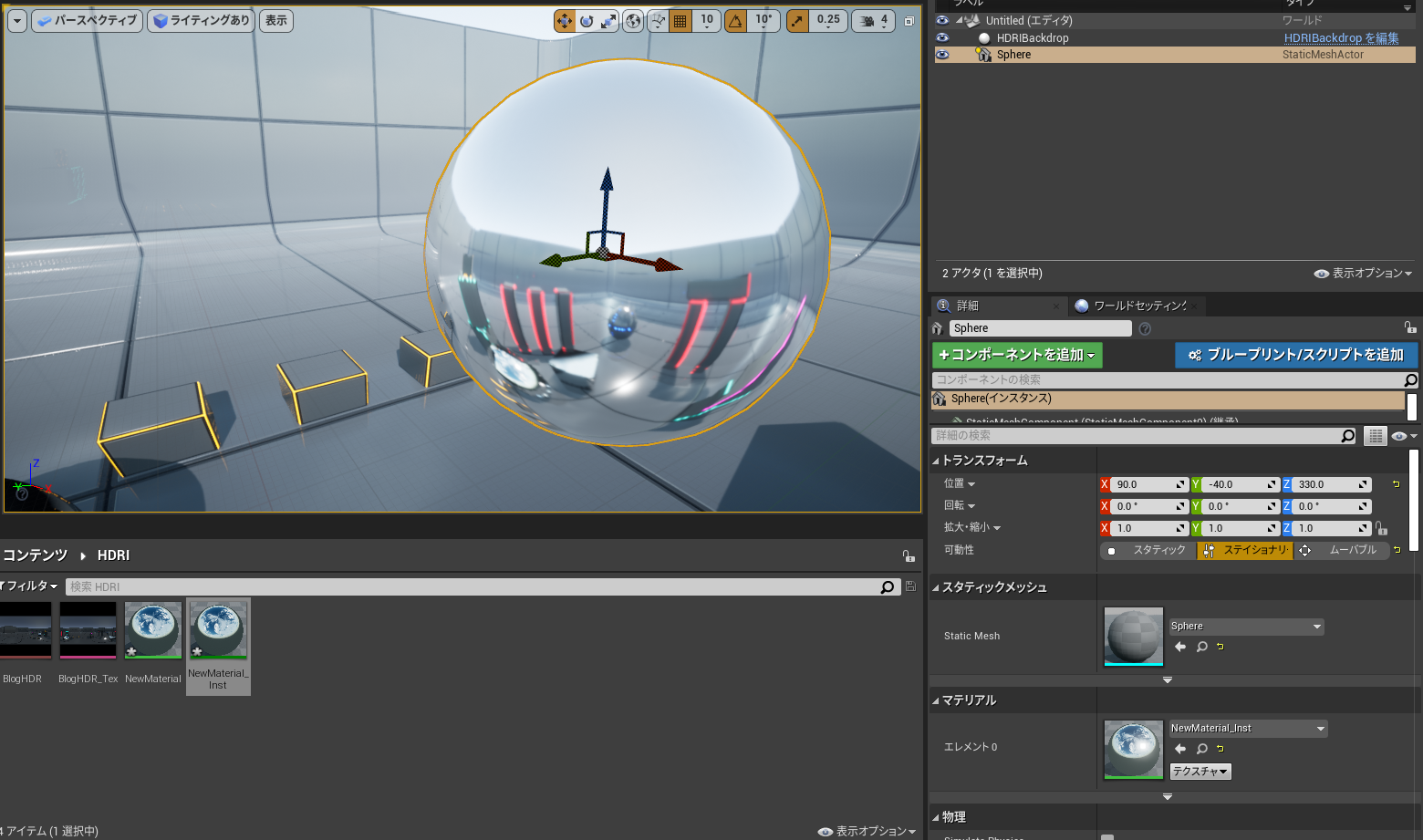Screen dimensions: 1423x840
Task: Toggle grid snapping on the viewport toolbar
Action: click(680, 20)
